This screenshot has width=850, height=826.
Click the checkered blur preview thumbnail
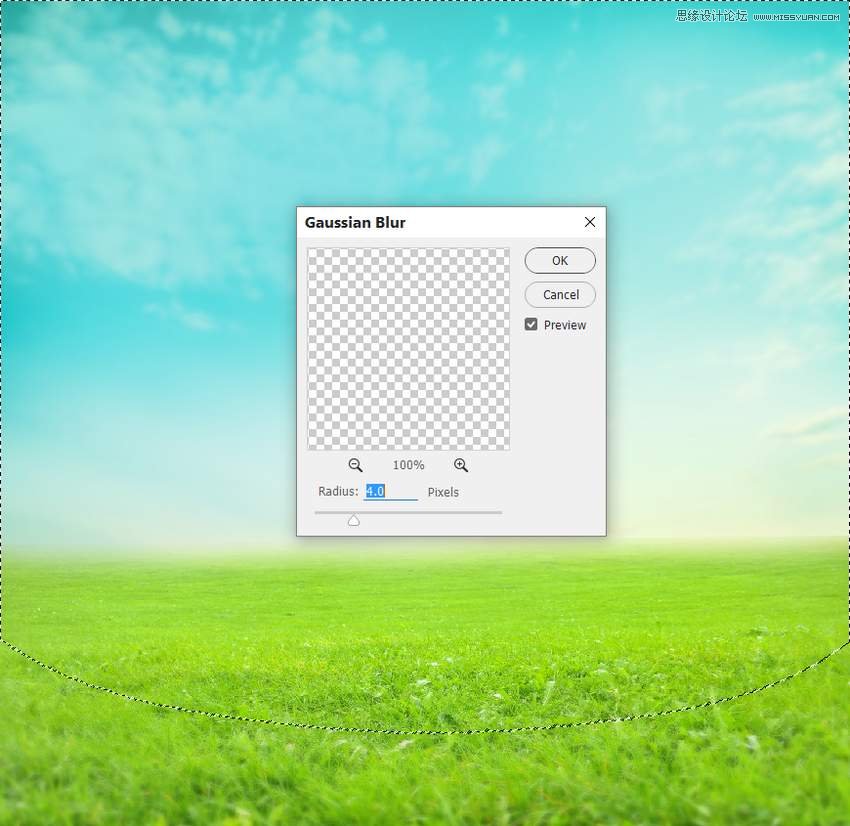pos(408,349)
